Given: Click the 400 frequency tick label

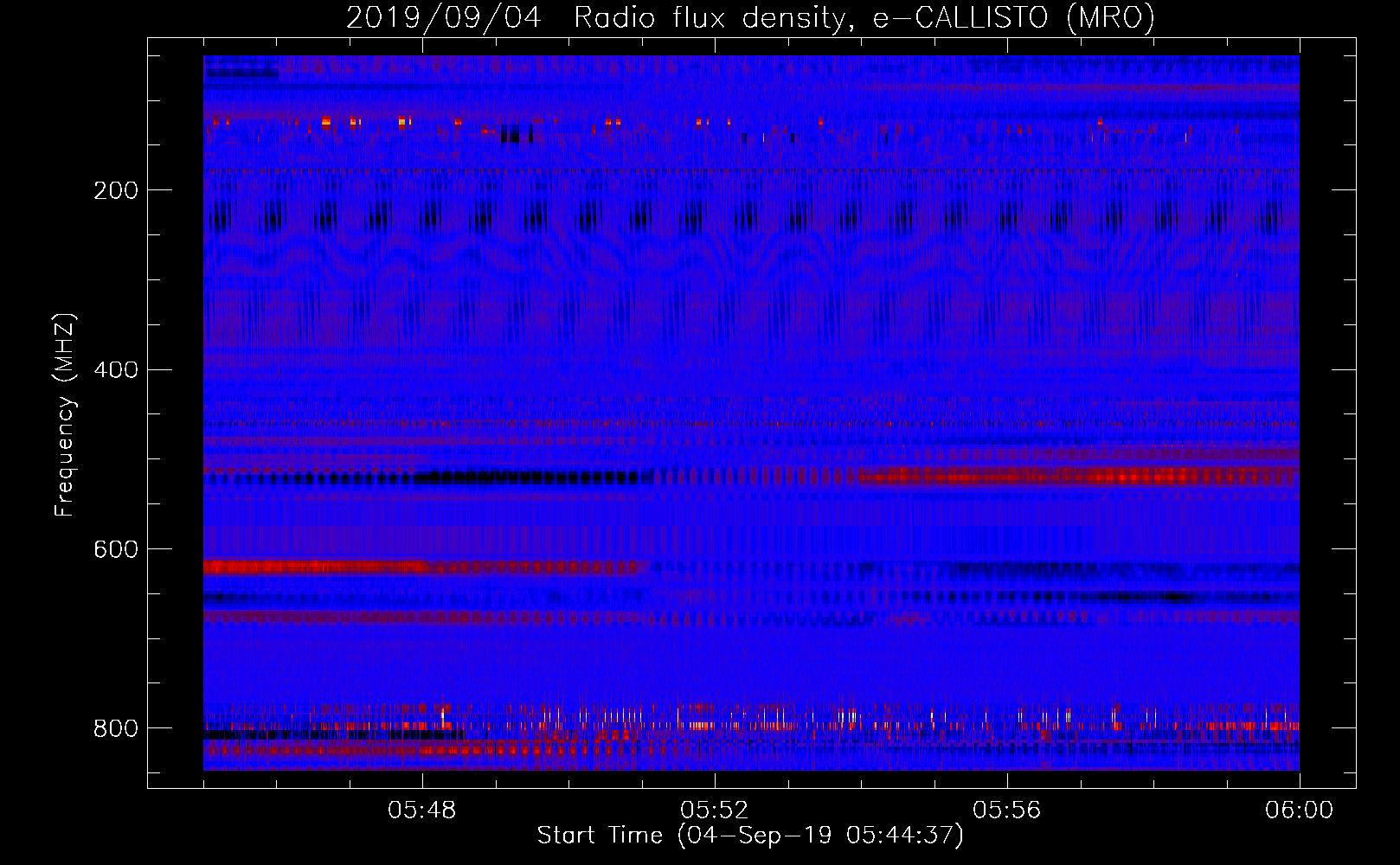Looking at the screenshot, I should pos(115,370).
